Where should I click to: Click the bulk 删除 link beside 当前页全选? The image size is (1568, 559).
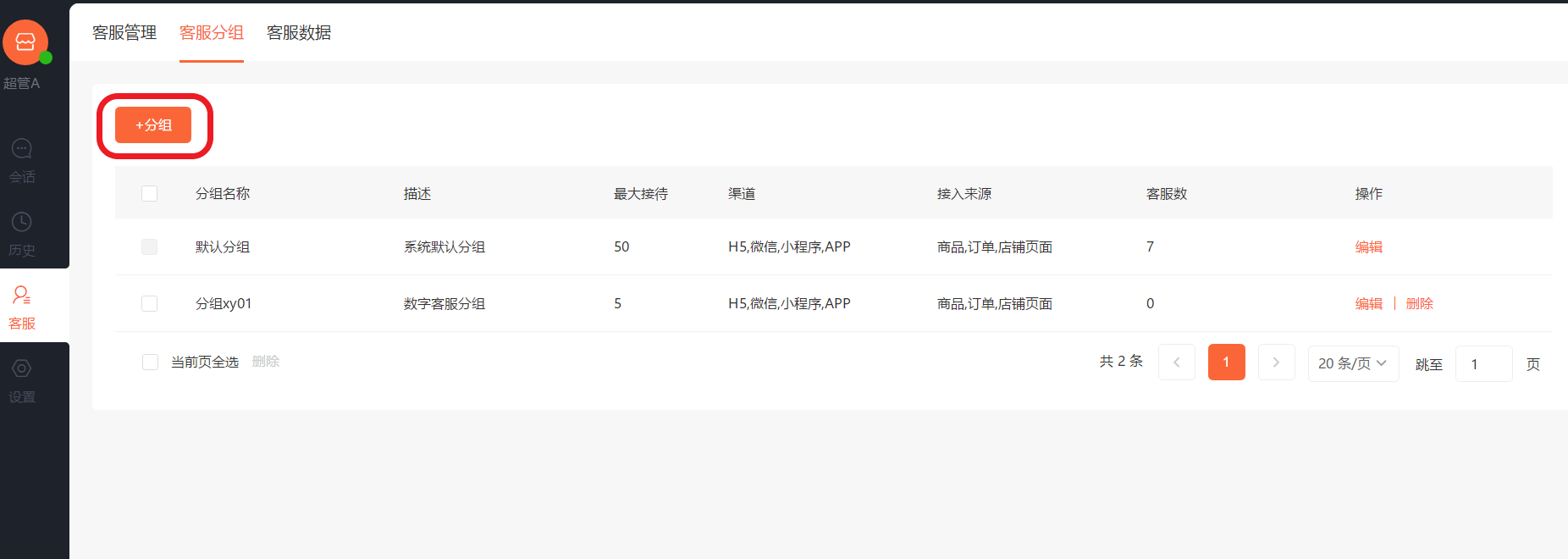[266, 362]
